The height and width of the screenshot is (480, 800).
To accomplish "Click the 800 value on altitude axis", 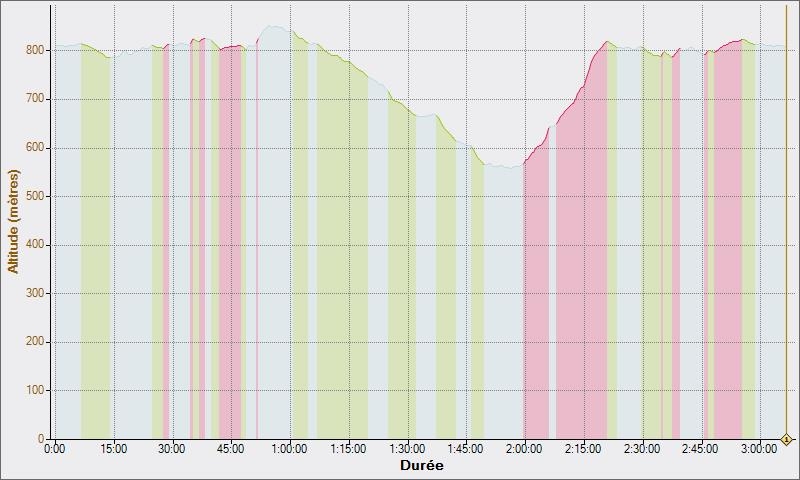I will pos(36,50).
